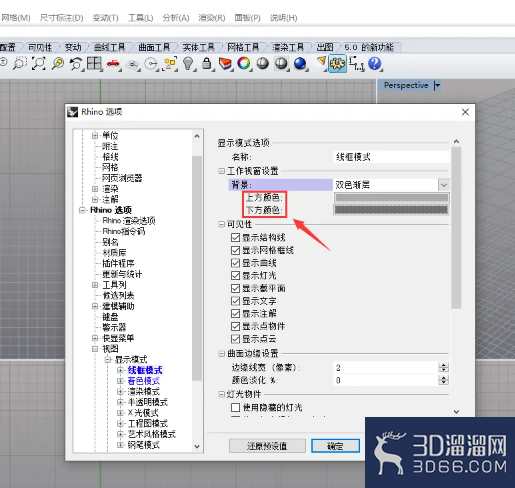Enable the 使用隐藏的灯光 checkbox
Viewport: 515px width, 488px height.
[x=235, y=407]
